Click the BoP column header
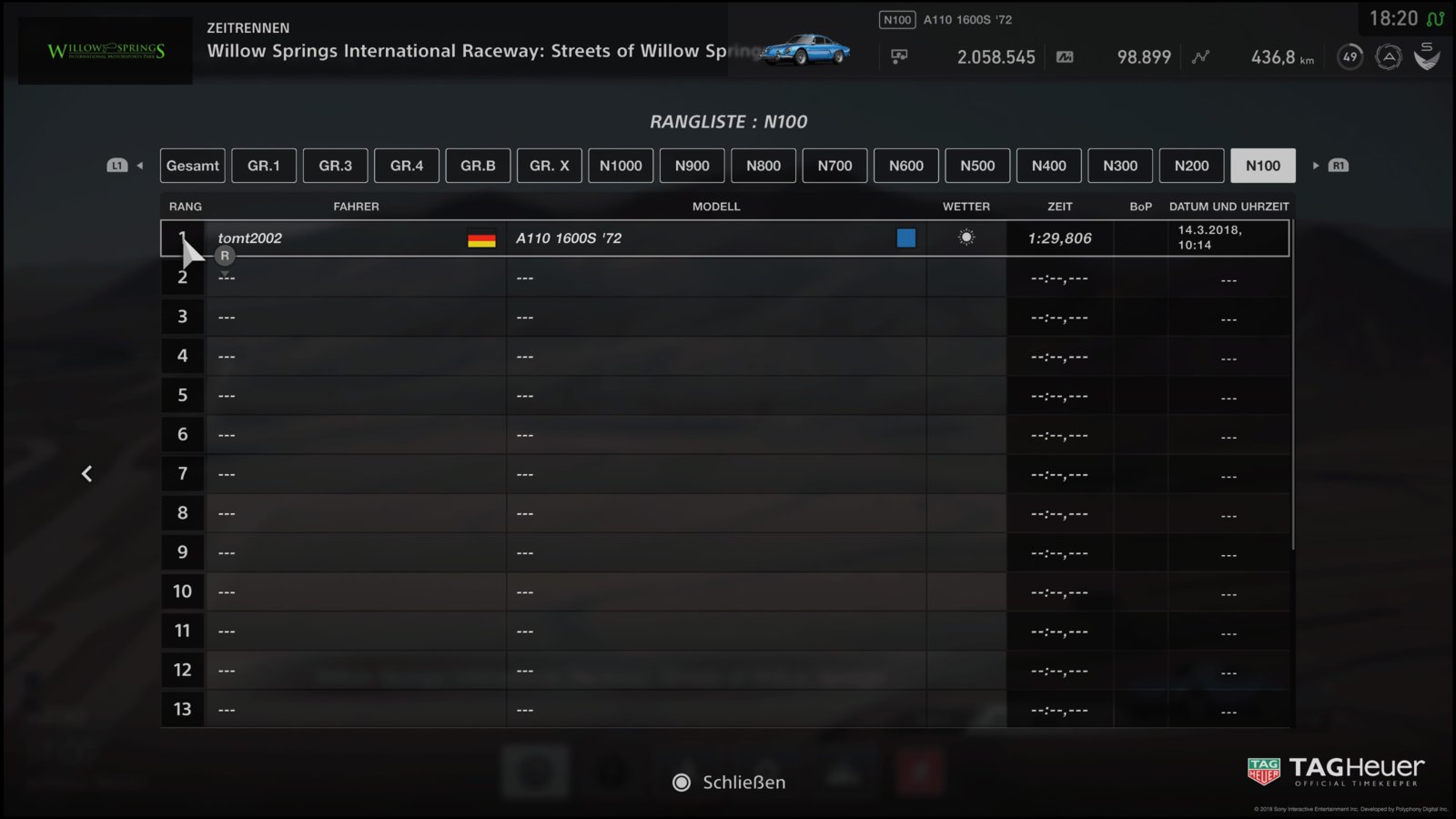This screenshot has height=819, width=1456. (1141, 207)
